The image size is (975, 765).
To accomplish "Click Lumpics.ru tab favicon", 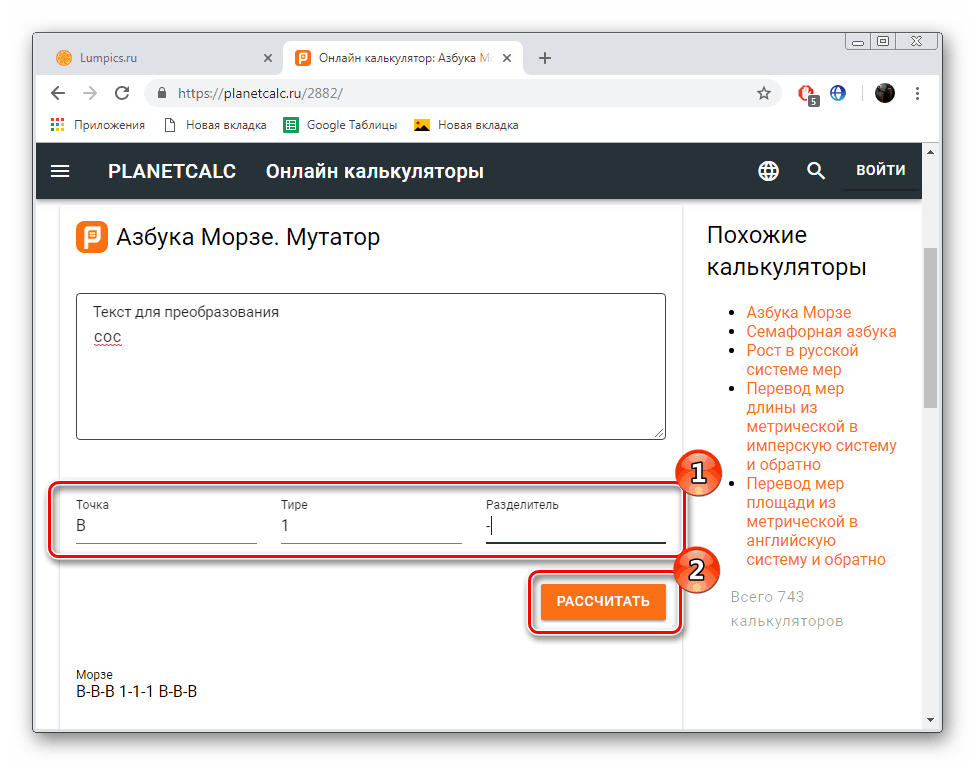I will [64, 58].
